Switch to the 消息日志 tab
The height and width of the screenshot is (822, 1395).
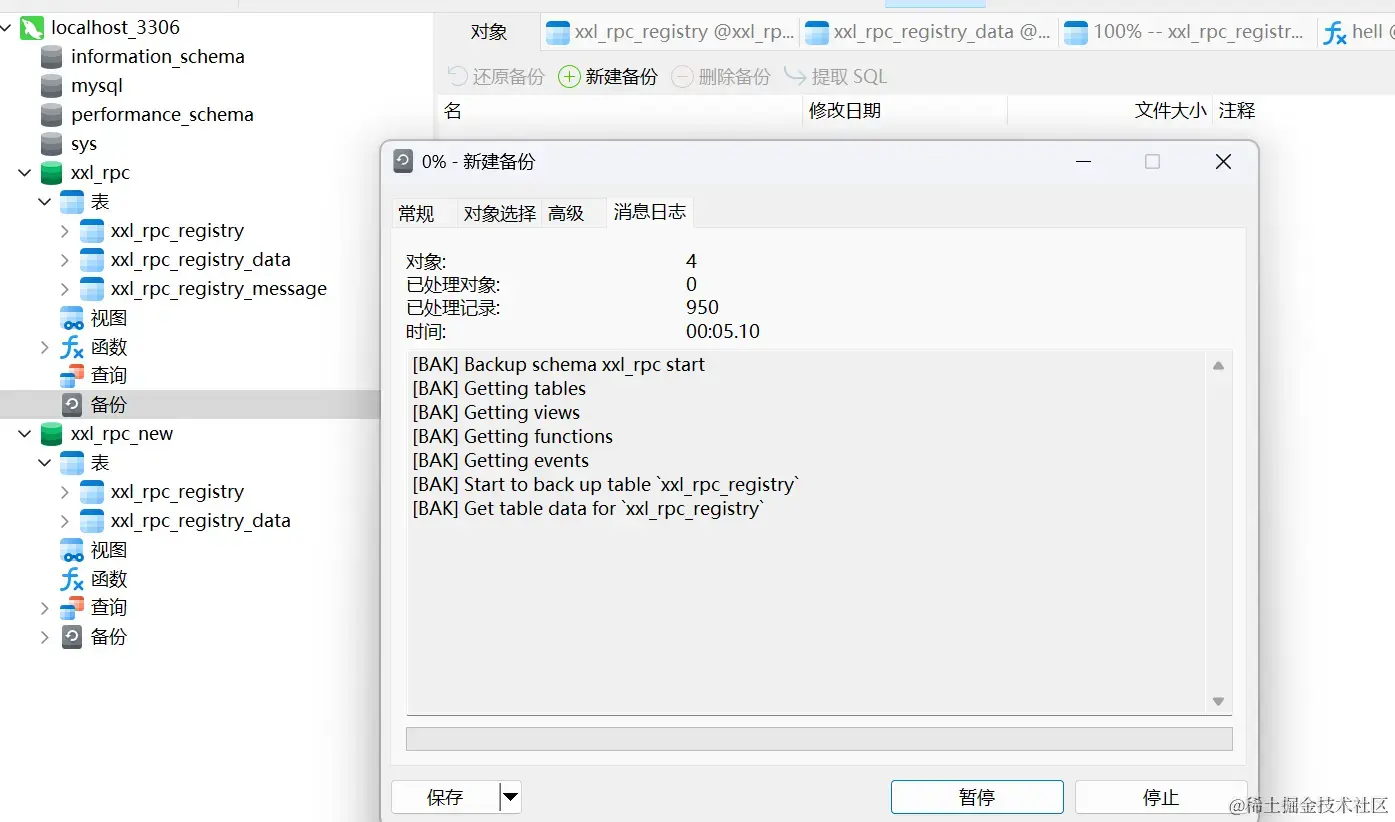point(650,212)
